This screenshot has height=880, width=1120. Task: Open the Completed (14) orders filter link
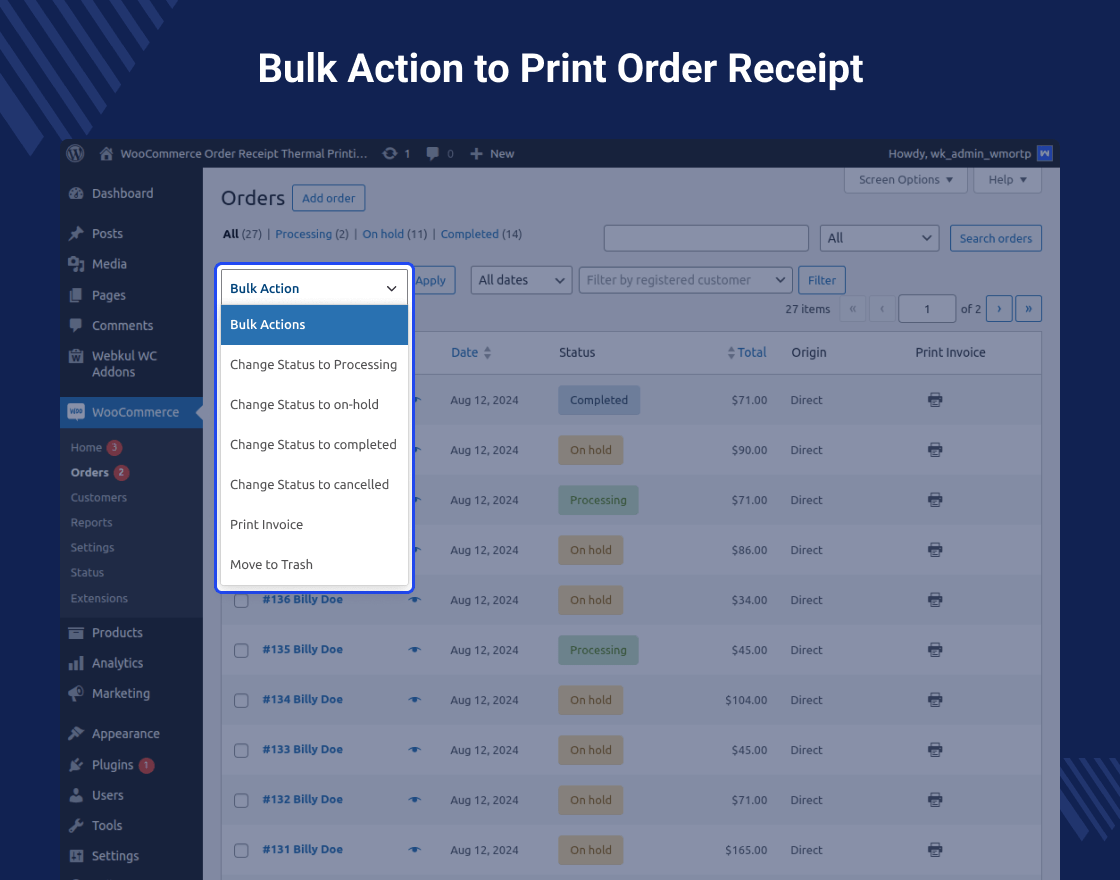coord(469,233)
